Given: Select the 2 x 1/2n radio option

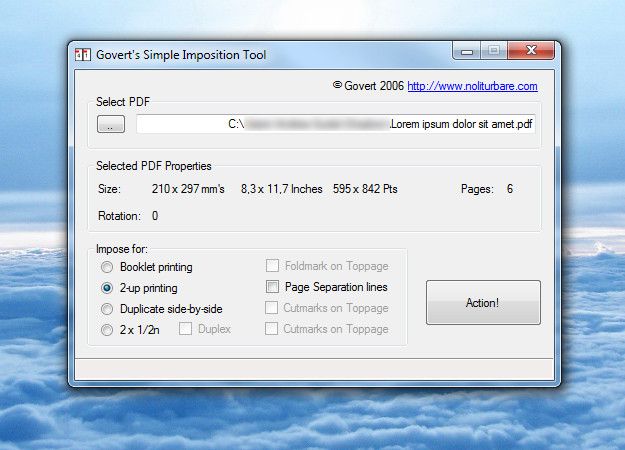Looking at the screenshot, I should [107, 330].
